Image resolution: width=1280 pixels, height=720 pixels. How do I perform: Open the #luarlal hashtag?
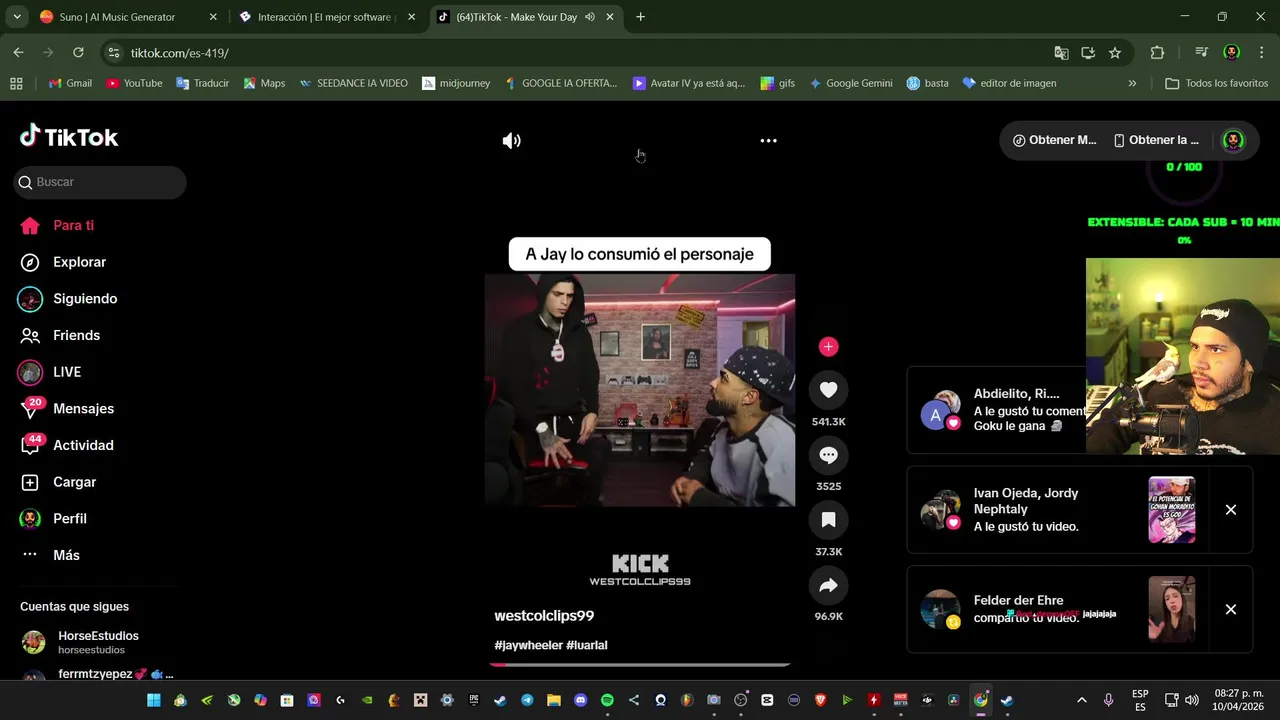point(587,645)
